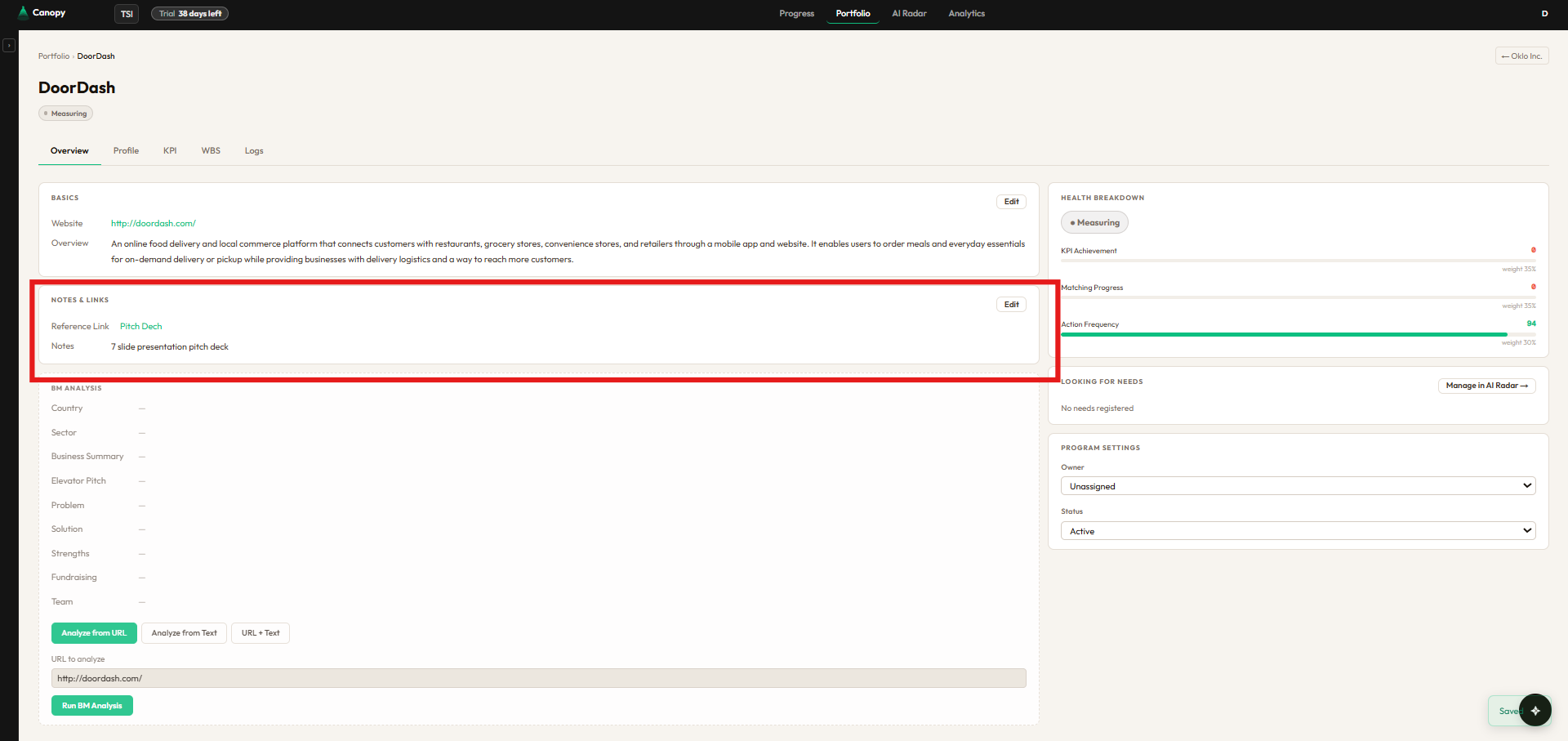This screenshot has width=1568, height=741.
Task: Click the Measuring chip in Health Breakdown
Action: point(1094,223)
